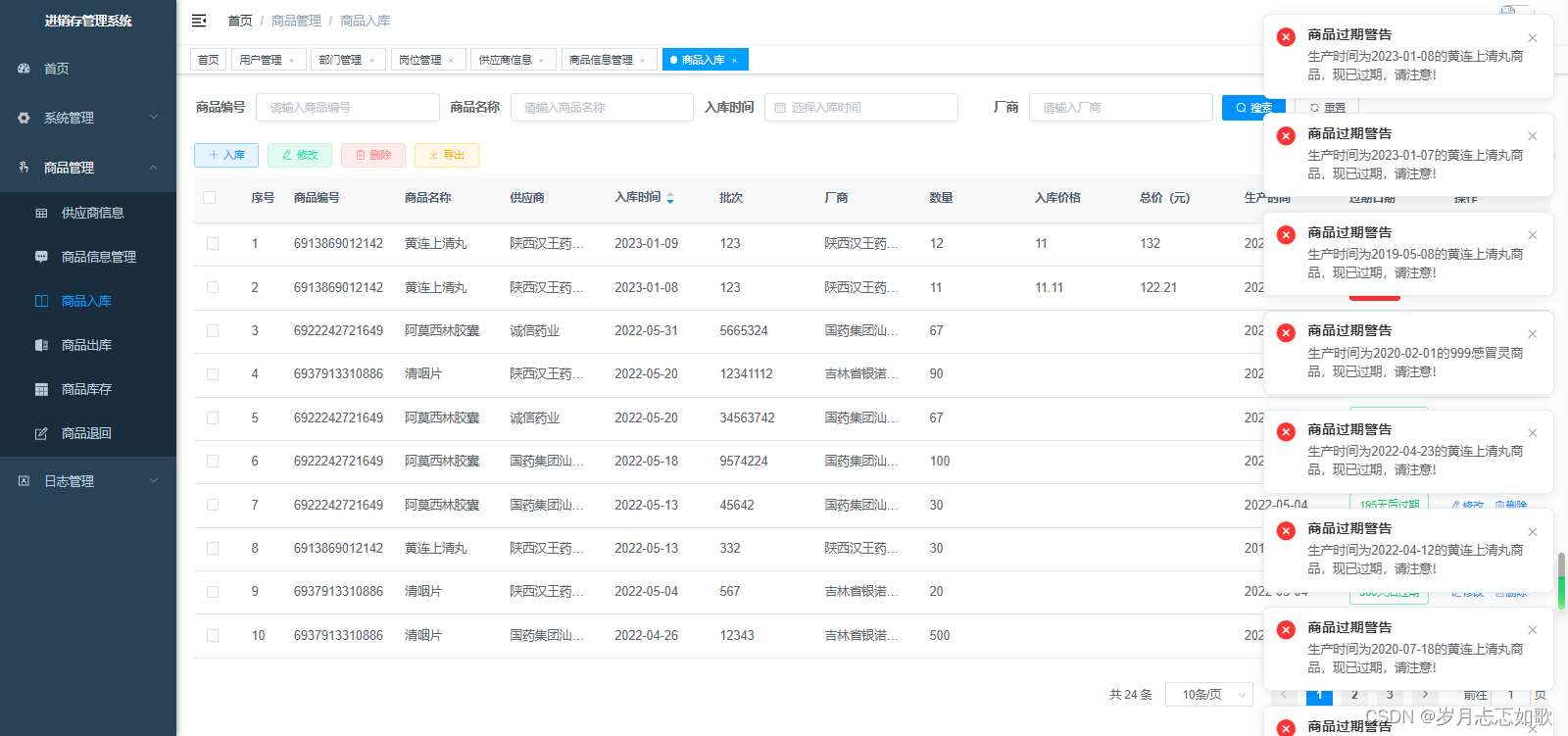Click the red 删除 button
The height and width of the screenshot is (736, 1568).
373,155
